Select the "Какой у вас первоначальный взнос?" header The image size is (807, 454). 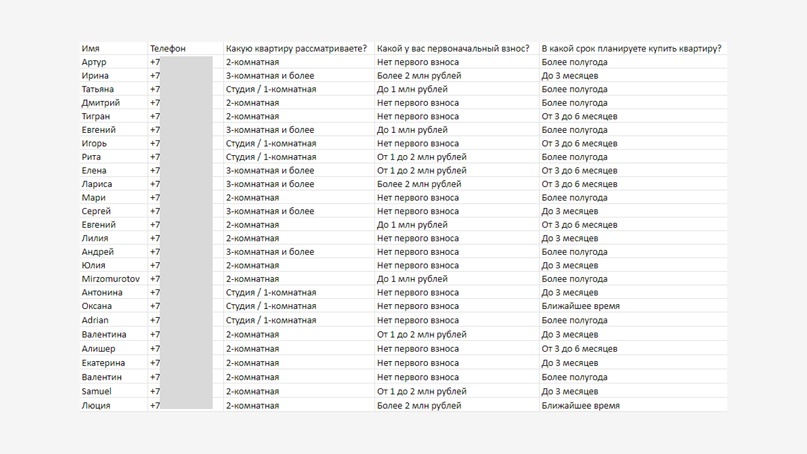coord(453,48)
